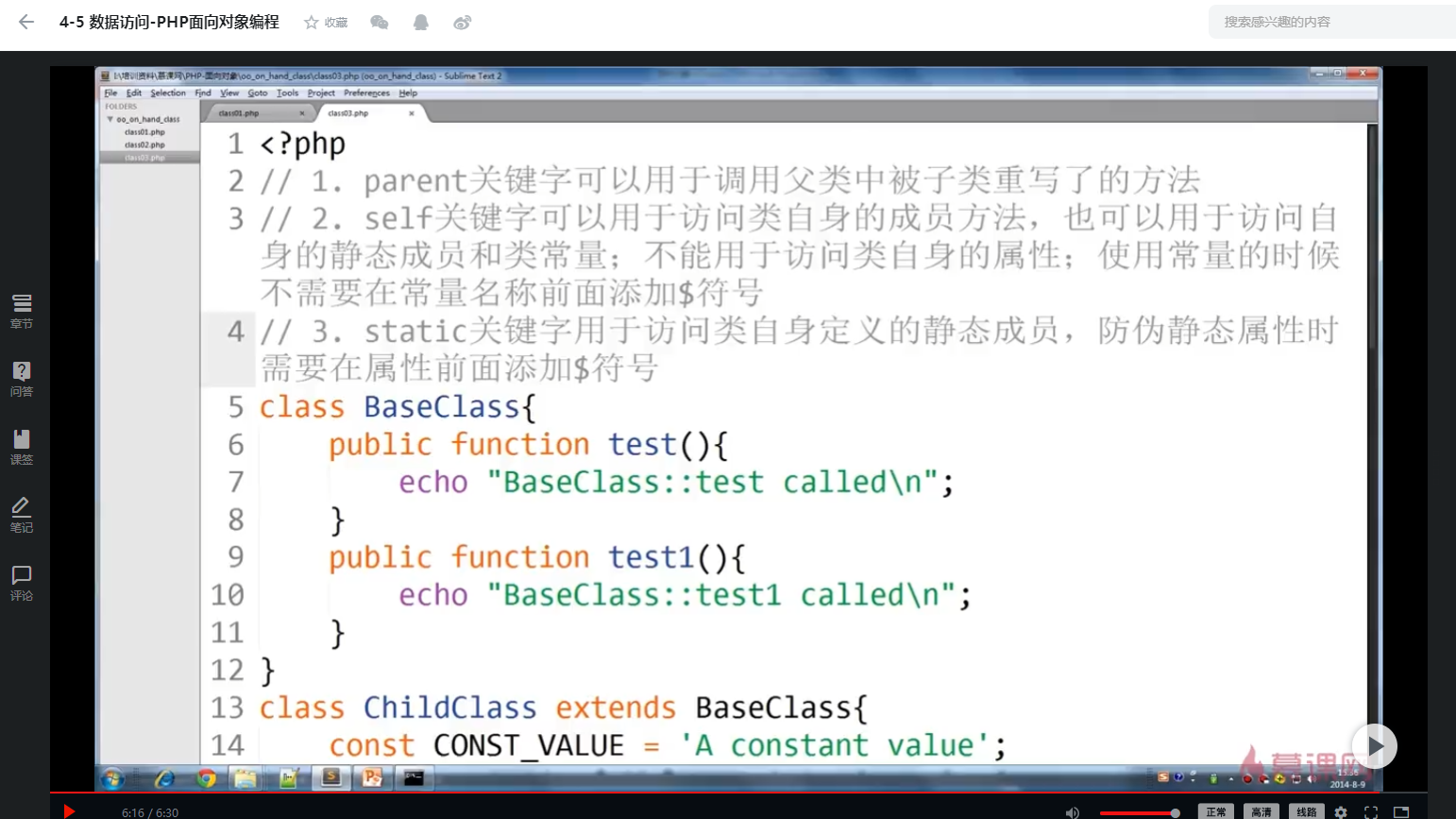Click the large round play overlay button
Image resolution: width=1456 pixels, height=819 pixels.
coord(1375,746)
